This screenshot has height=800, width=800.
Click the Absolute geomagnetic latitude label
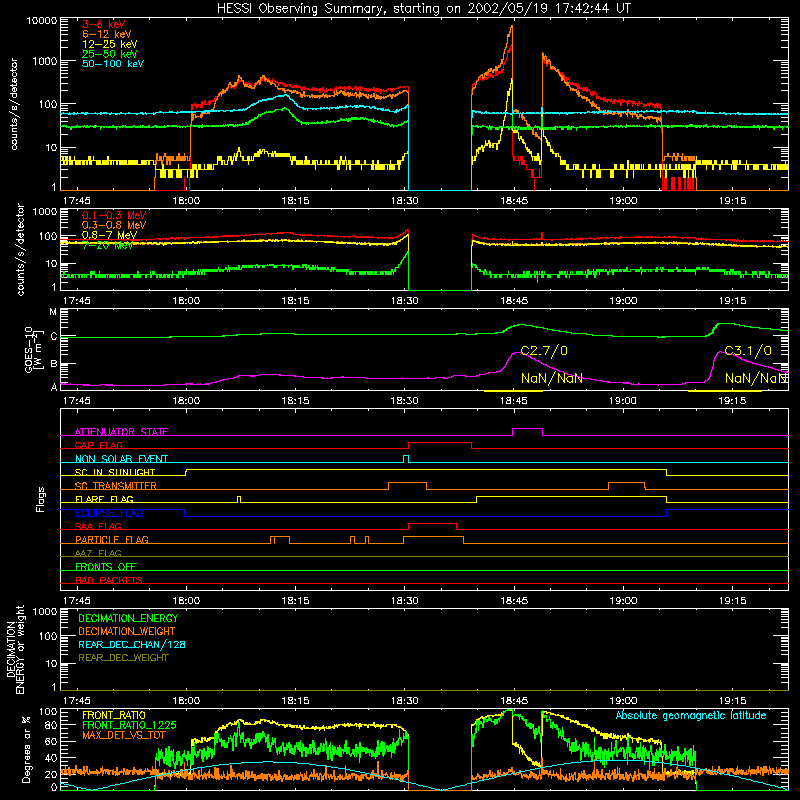[x=691, y=716]
